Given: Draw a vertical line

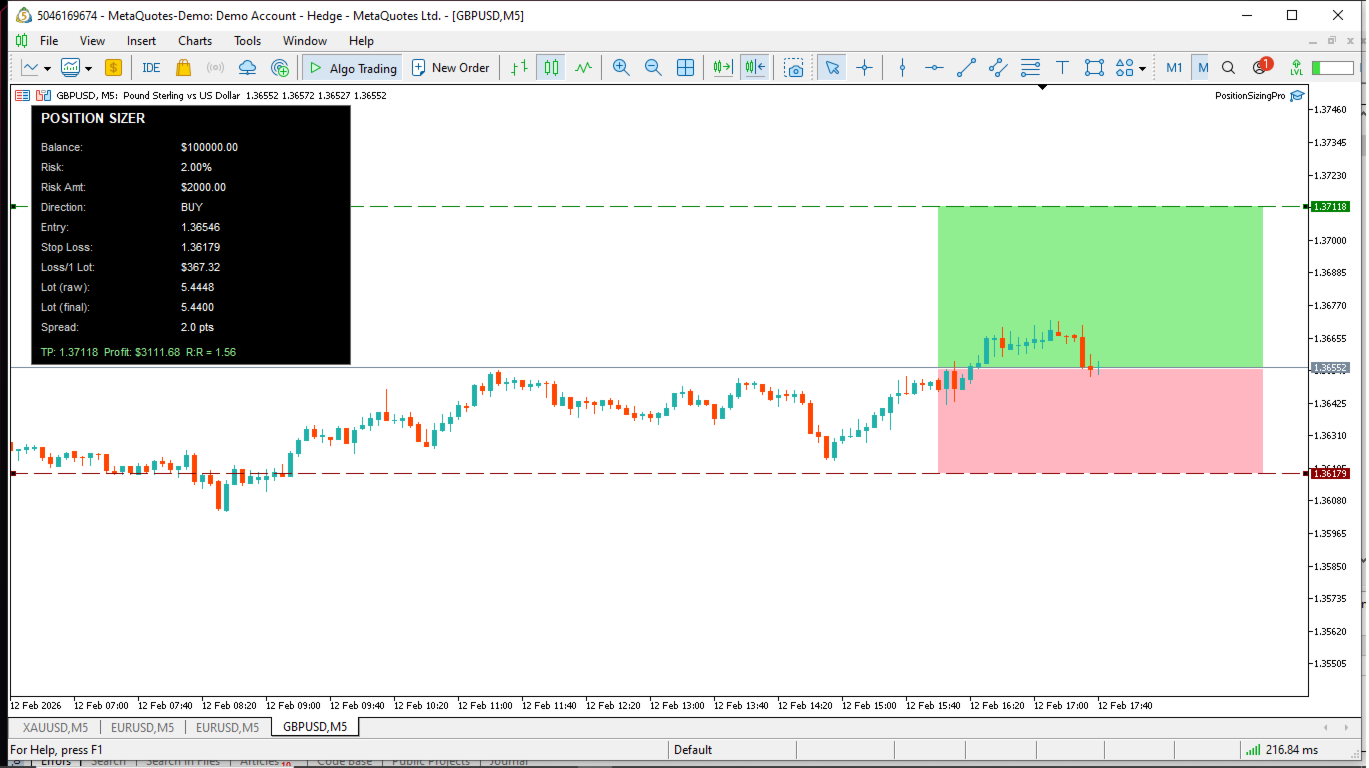Looking at the screenshot, I should (902, 68).
